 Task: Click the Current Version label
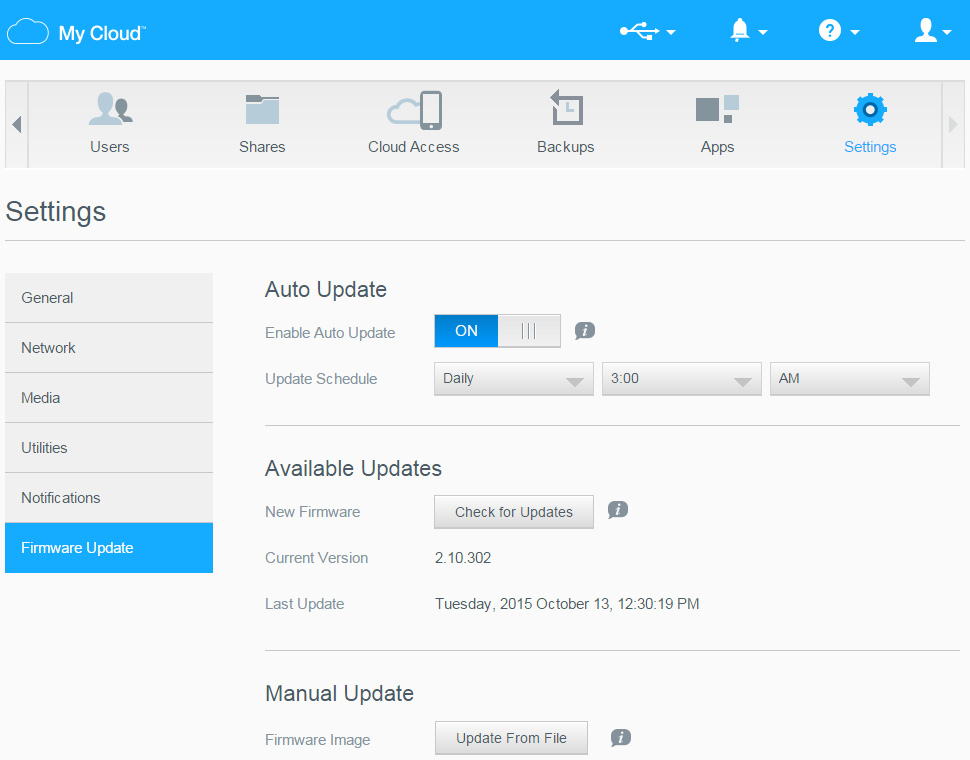tap(317, 558)
